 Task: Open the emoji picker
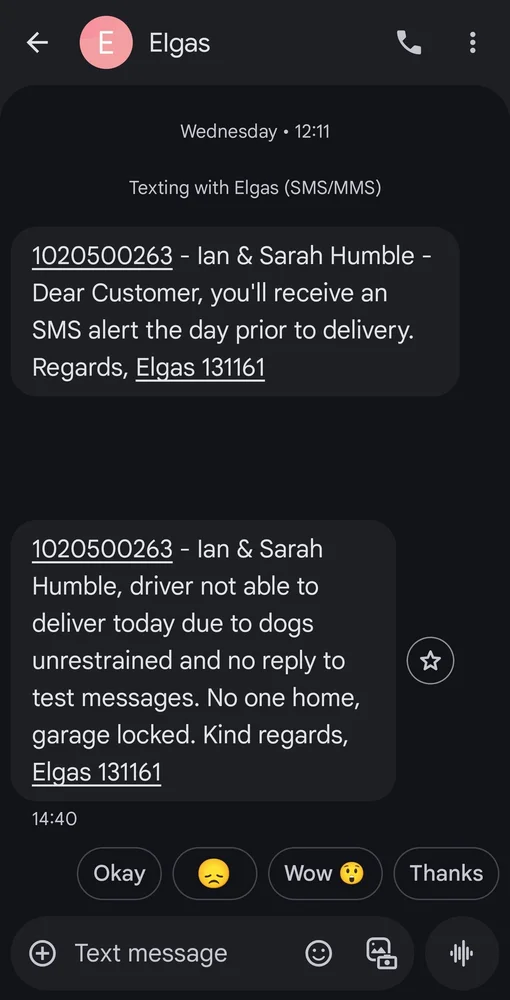click(x=319, y=953)
